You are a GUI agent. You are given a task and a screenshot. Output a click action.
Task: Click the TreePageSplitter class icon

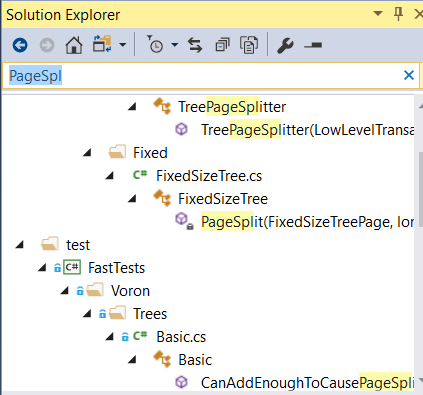[162, 106]
